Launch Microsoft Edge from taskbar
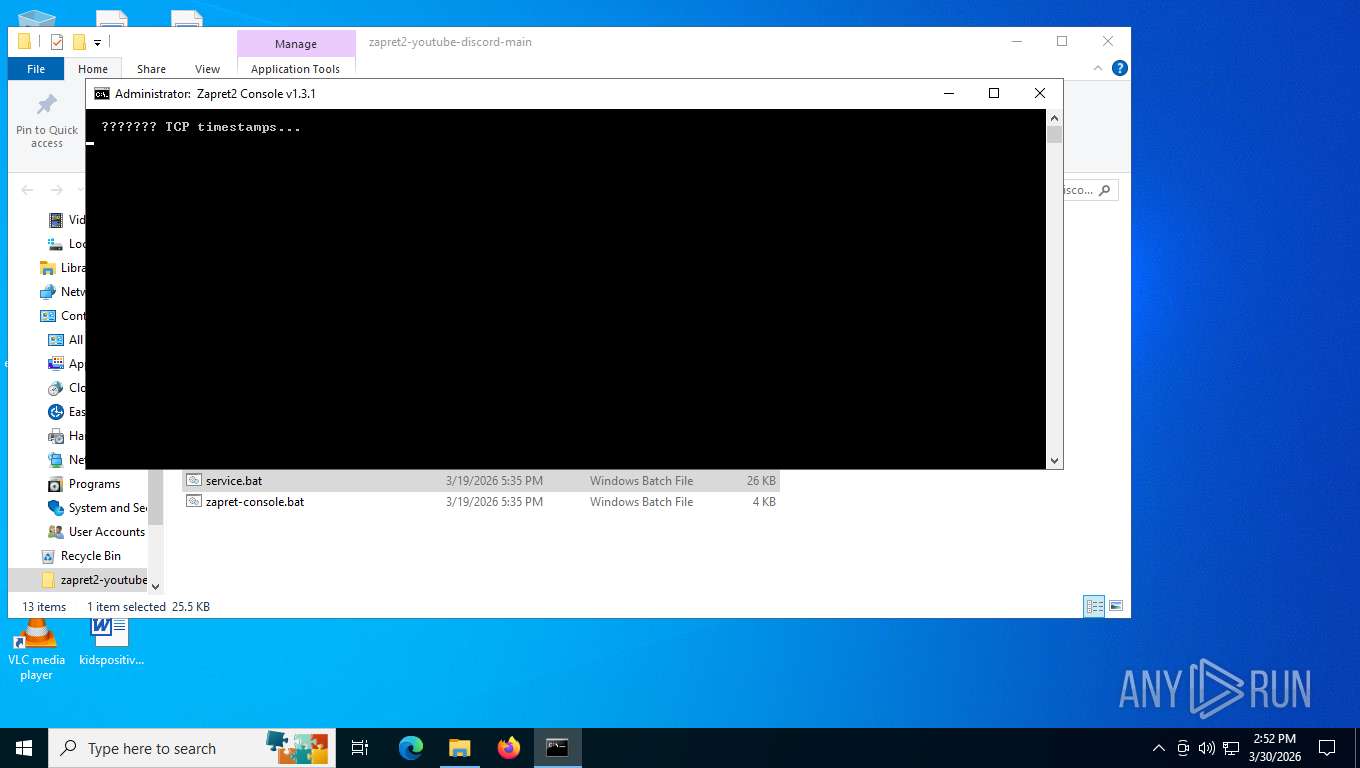The height and width of the screenshot is (768, 1360). pyautogui.click(x=410, y=748)
